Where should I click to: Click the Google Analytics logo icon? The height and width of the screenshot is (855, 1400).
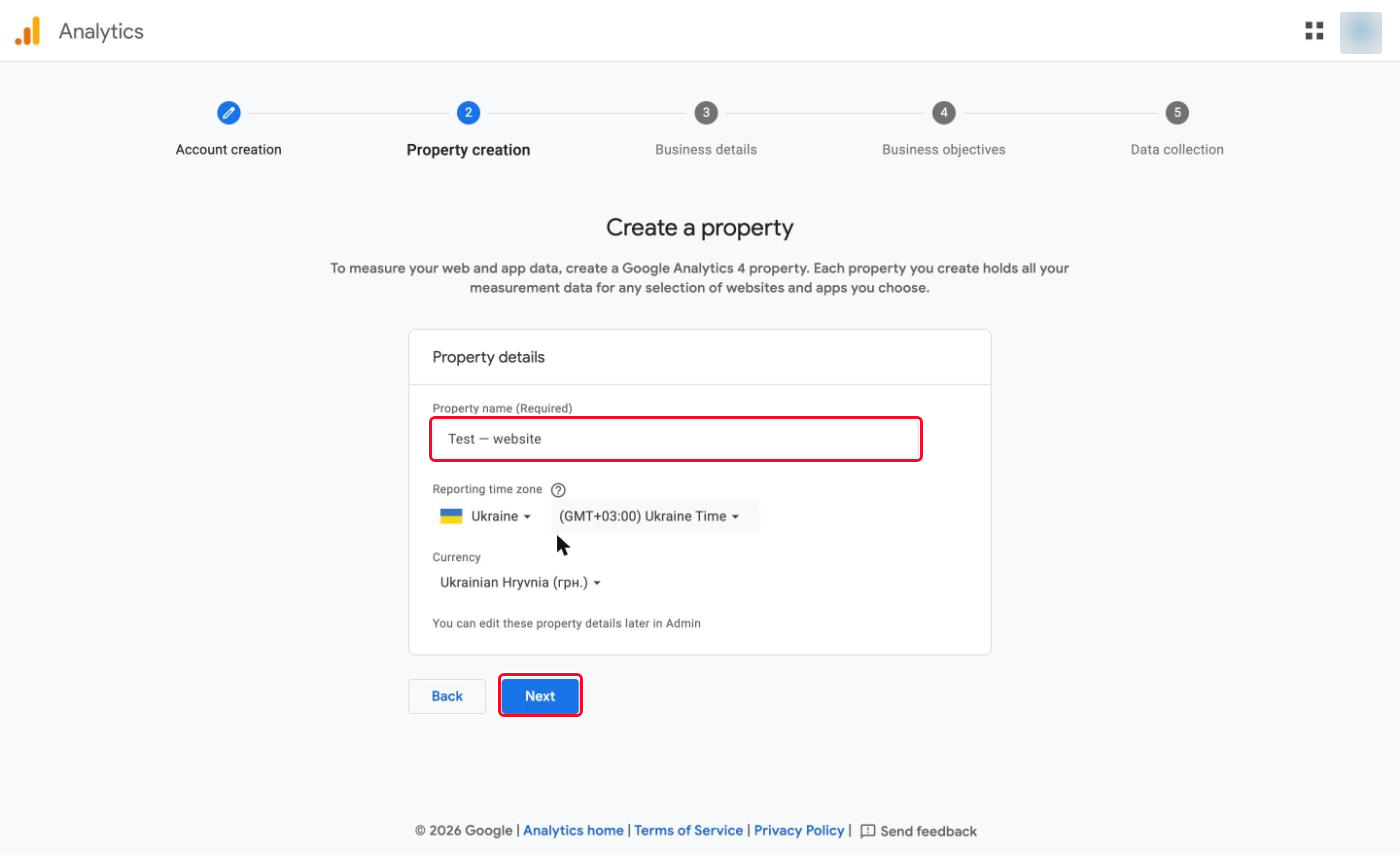(x=28, y=31)
